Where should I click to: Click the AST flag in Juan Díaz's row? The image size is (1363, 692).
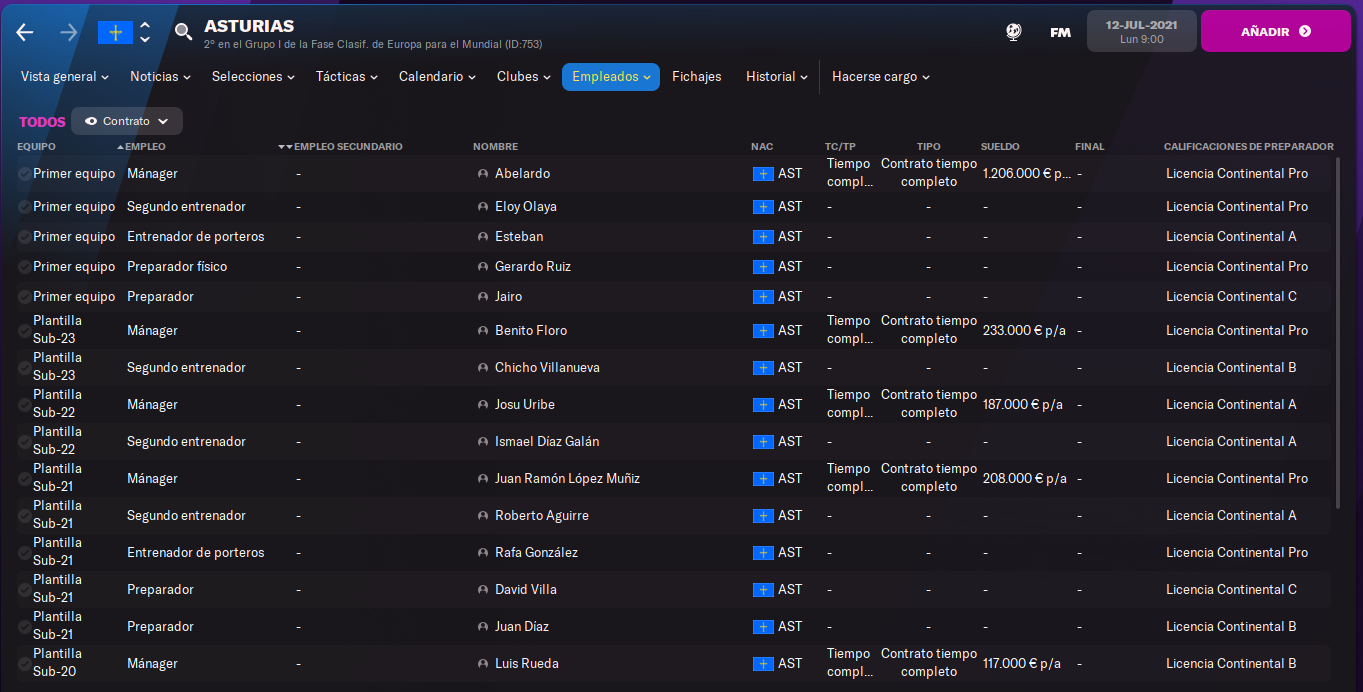click(763, 627)
